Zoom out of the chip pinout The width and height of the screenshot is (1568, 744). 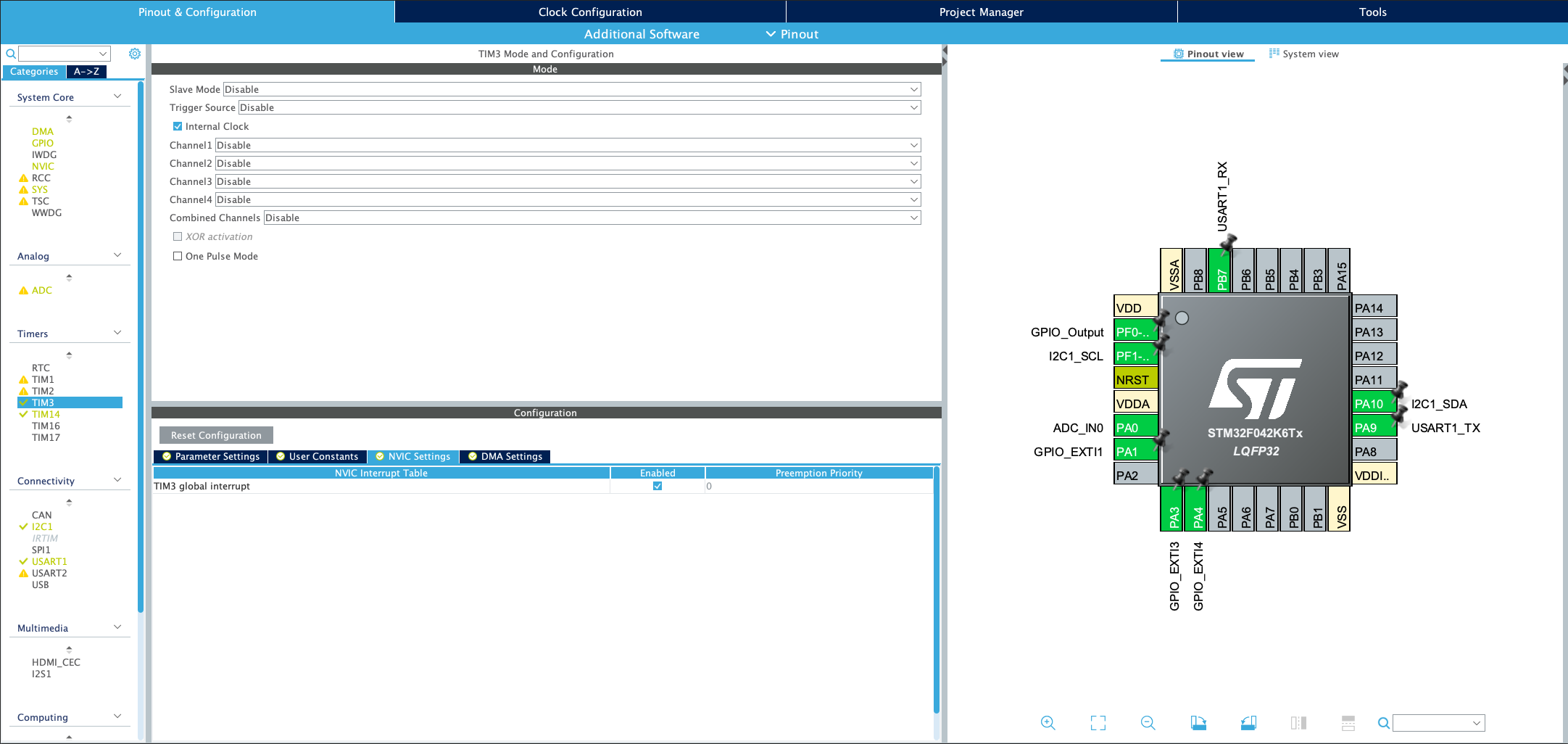tap(1148, 723)
